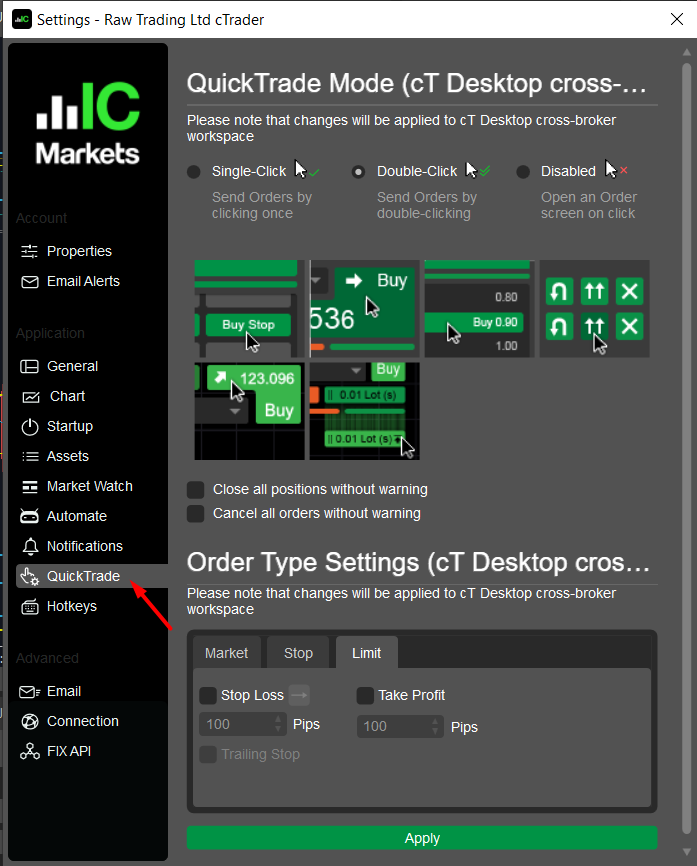Click the Apply button
The image size is (697, 866).
422,838
